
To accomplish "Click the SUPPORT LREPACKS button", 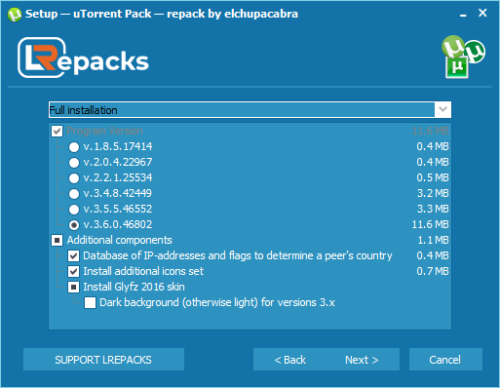I will point(103,360).
